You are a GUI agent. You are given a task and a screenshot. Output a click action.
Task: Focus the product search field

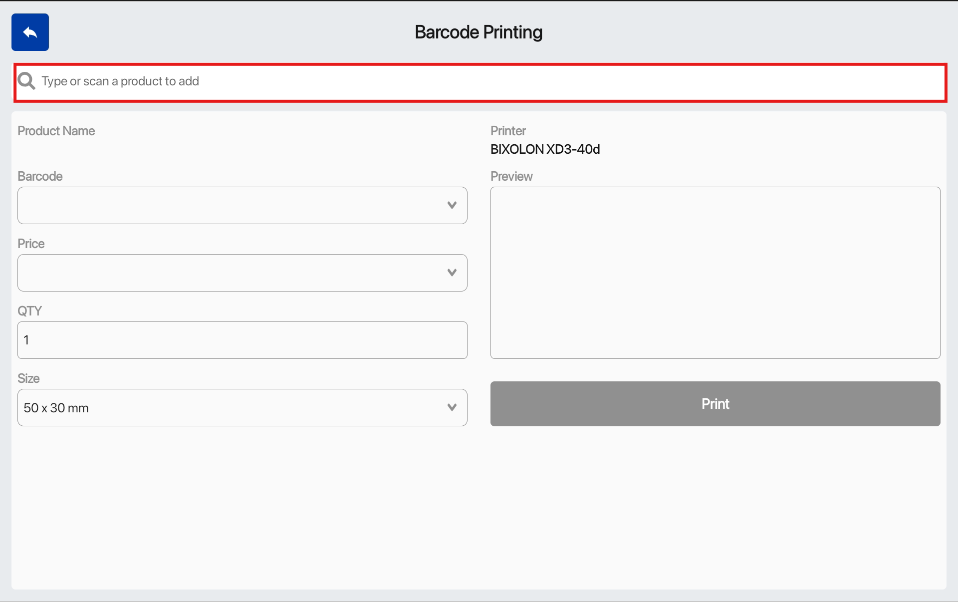tap(480, 82)
